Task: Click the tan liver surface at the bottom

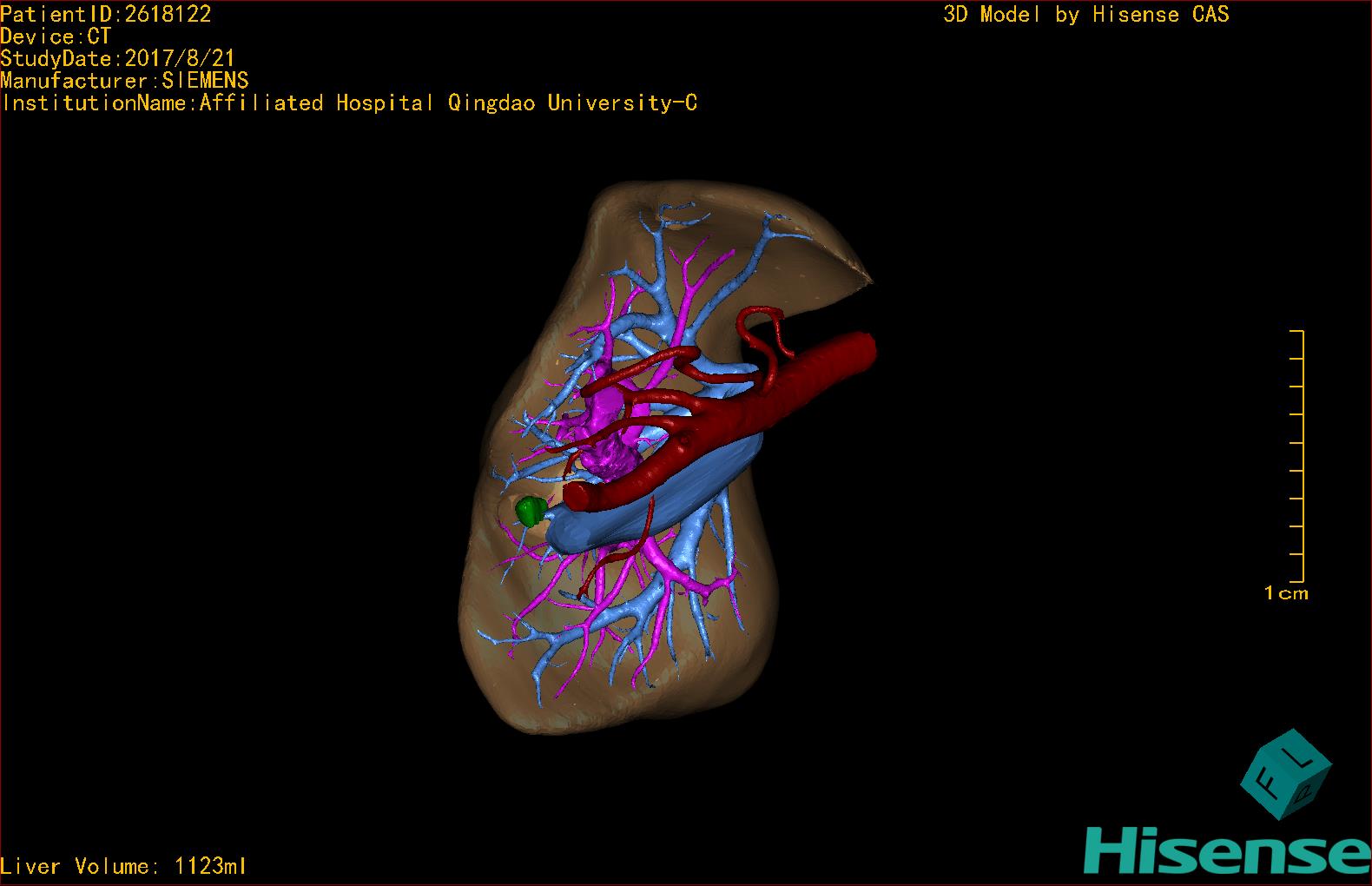Action: click(x=608, y=708)
